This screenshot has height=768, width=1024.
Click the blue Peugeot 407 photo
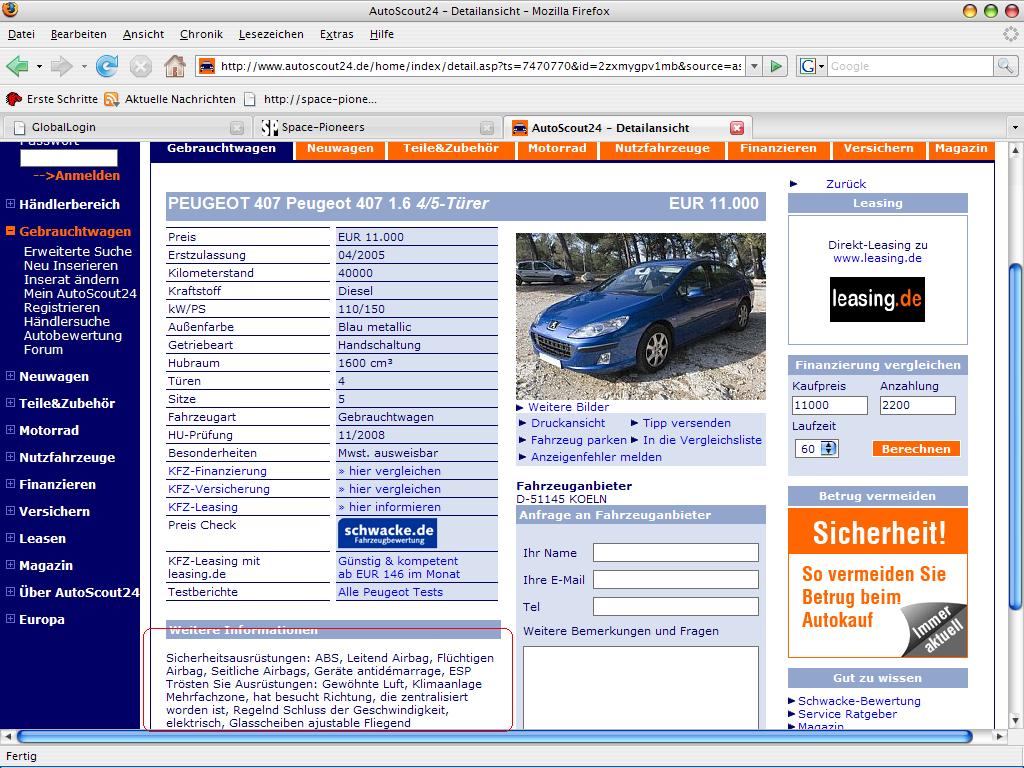point(641,316)
